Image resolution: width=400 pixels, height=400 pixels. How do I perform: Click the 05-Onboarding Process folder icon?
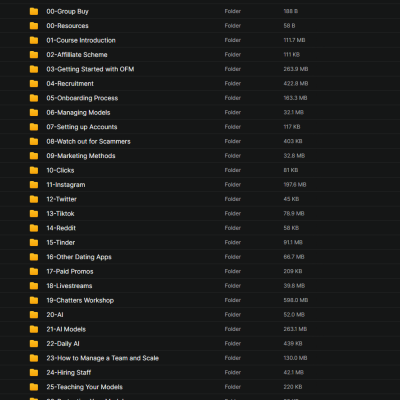click(x=34, y=98)
